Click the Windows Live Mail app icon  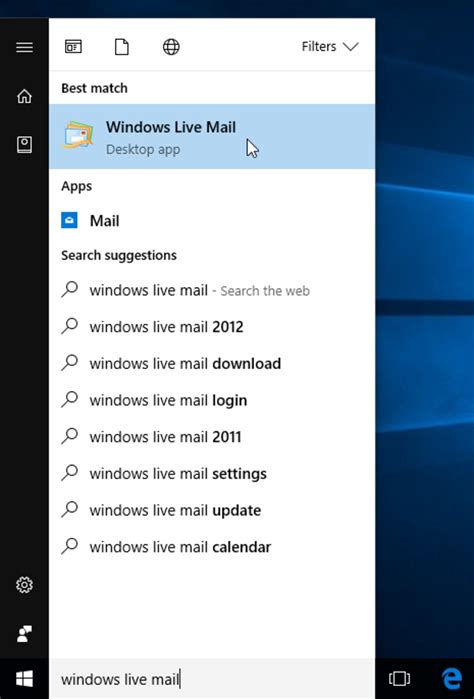pos(78,135)
